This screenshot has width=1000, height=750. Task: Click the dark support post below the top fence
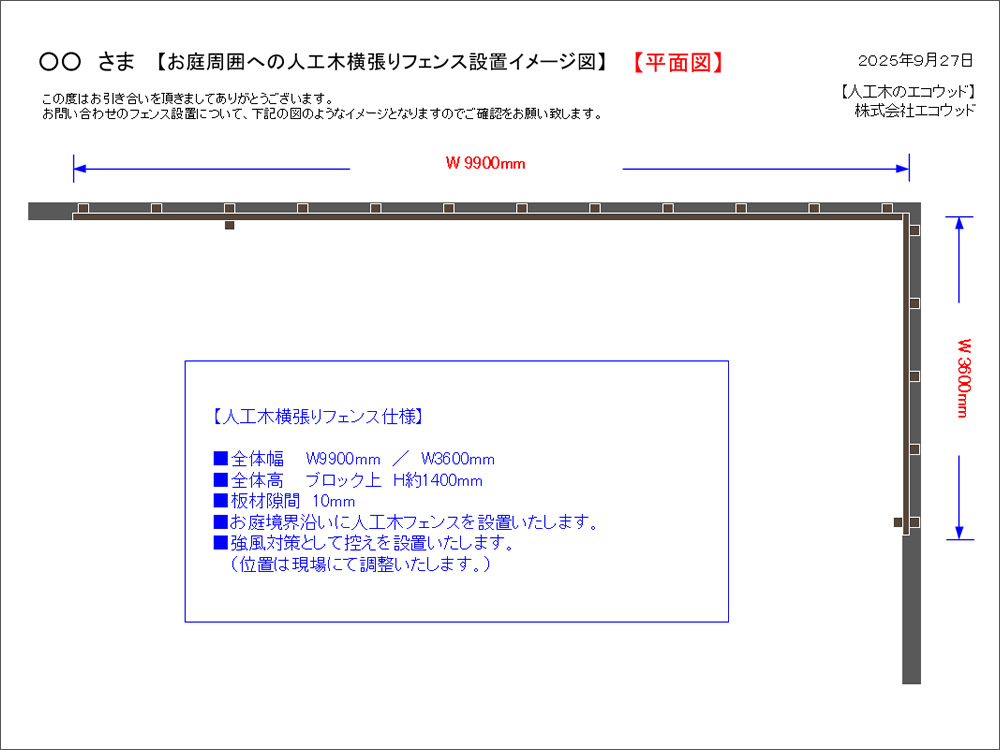click(229, 226)
